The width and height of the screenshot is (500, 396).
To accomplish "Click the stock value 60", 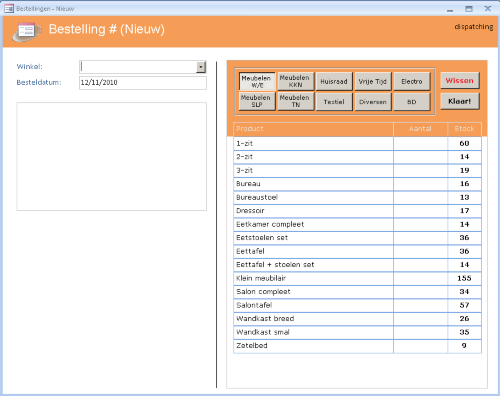I will (x=464, y=144).
